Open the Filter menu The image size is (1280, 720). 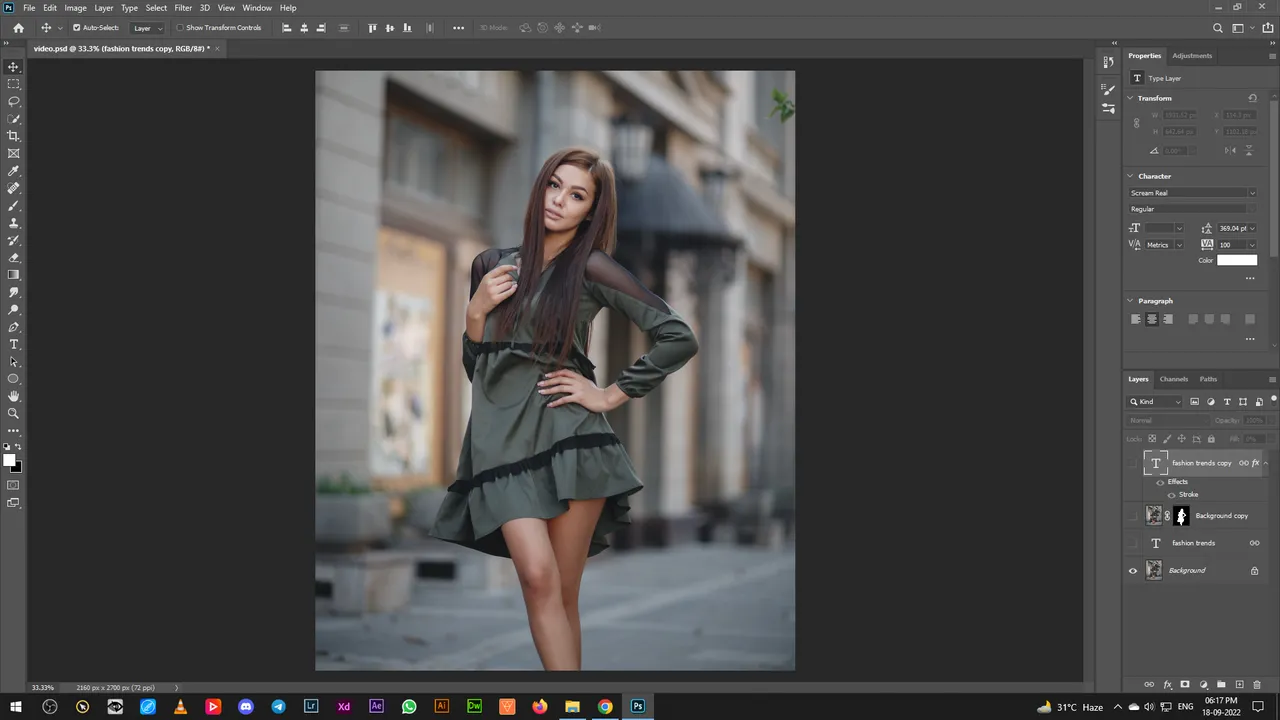coord(183,8)
